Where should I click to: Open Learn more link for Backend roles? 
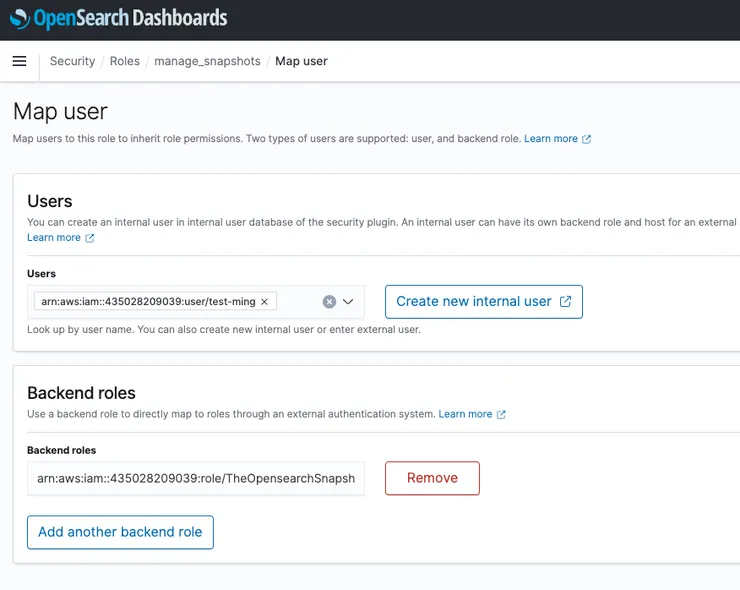[465, 414]
